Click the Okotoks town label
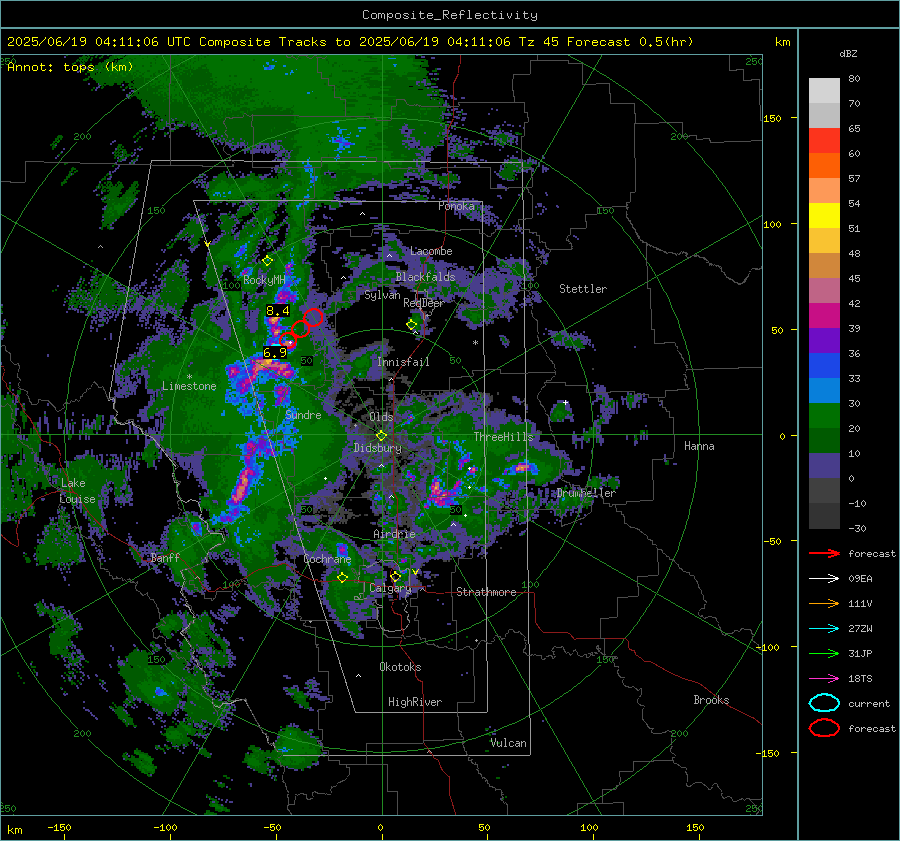 coord(400,667)
